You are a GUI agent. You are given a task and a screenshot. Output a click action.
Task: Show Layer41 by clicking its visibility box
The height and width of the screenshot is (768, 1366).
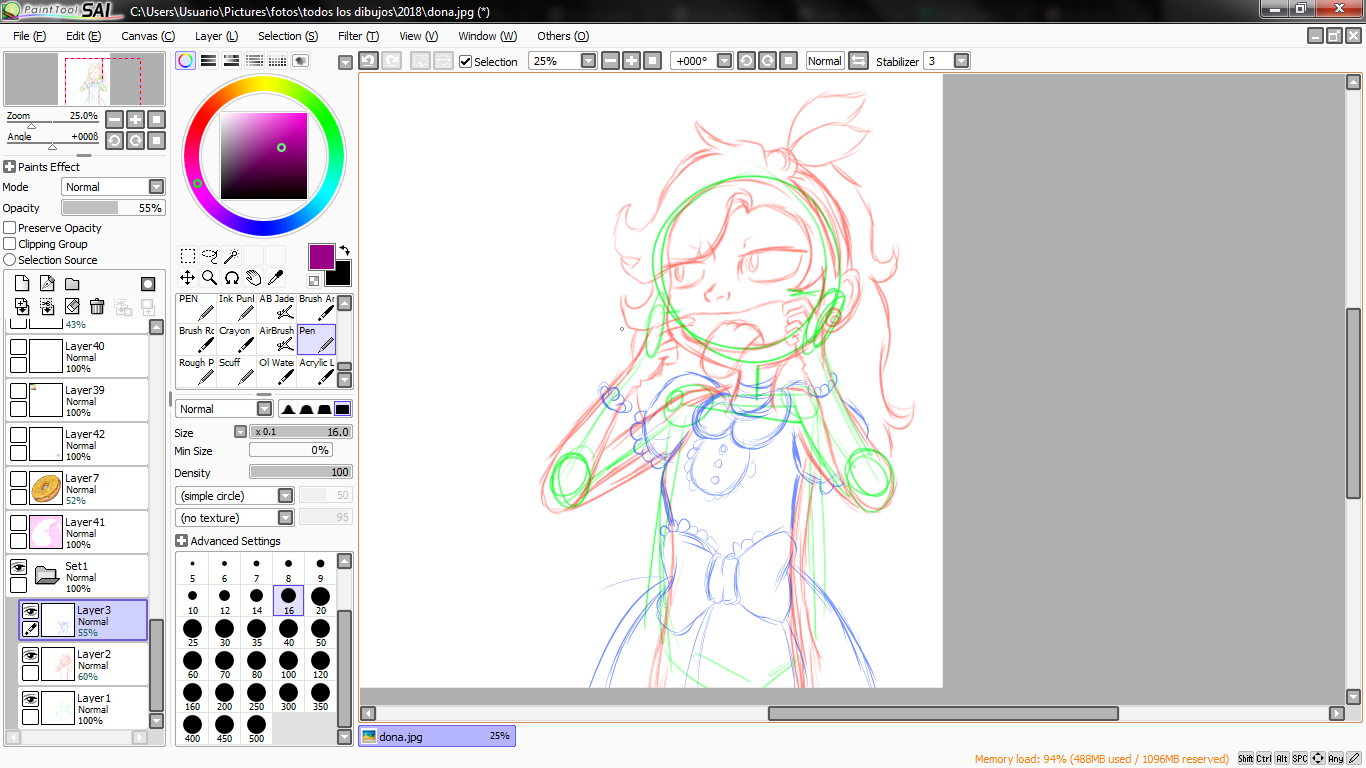coord(18,523)
